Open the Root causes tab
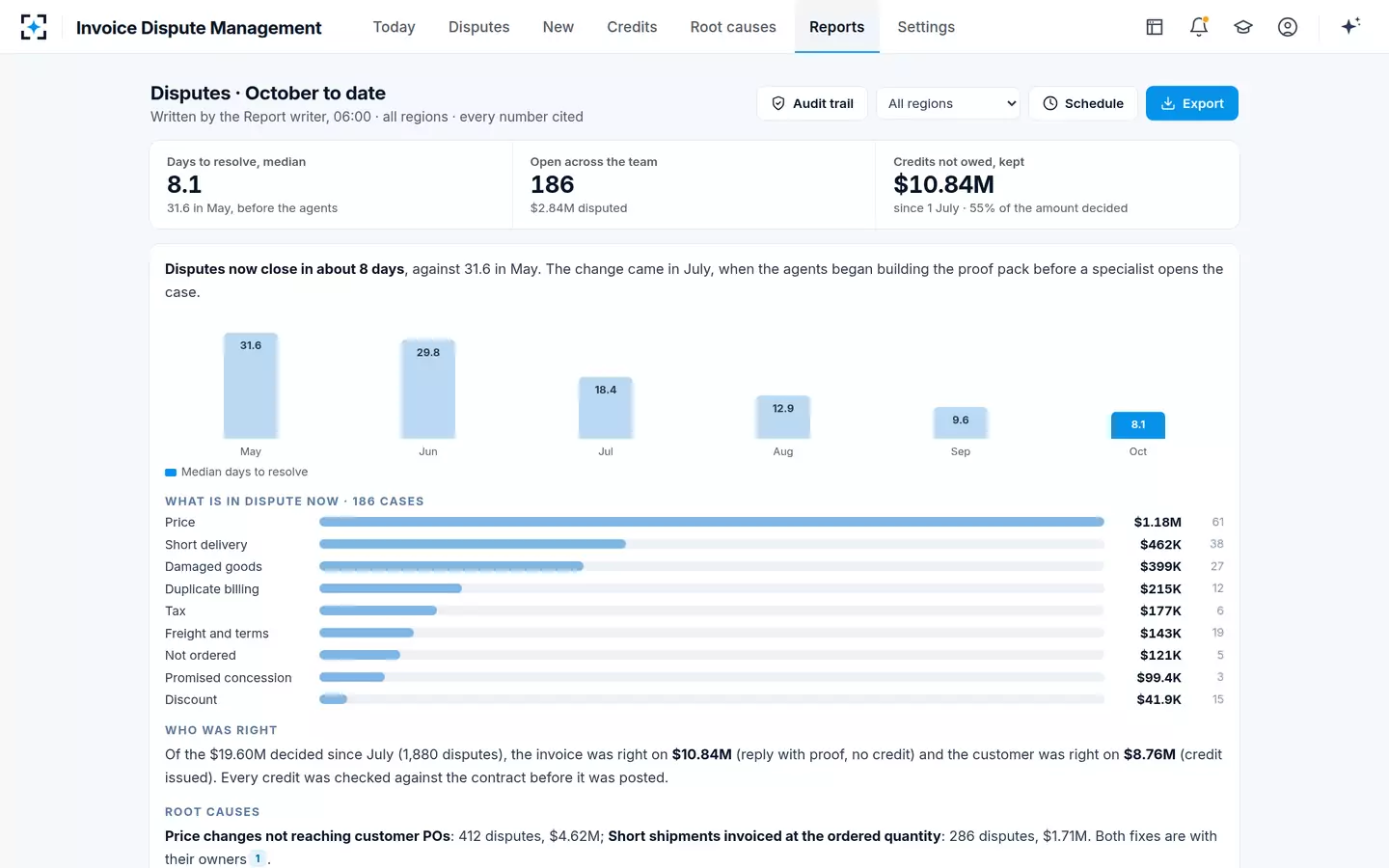Image resolution: width=1389 pixels, height=868 pixels. (733, 27)
